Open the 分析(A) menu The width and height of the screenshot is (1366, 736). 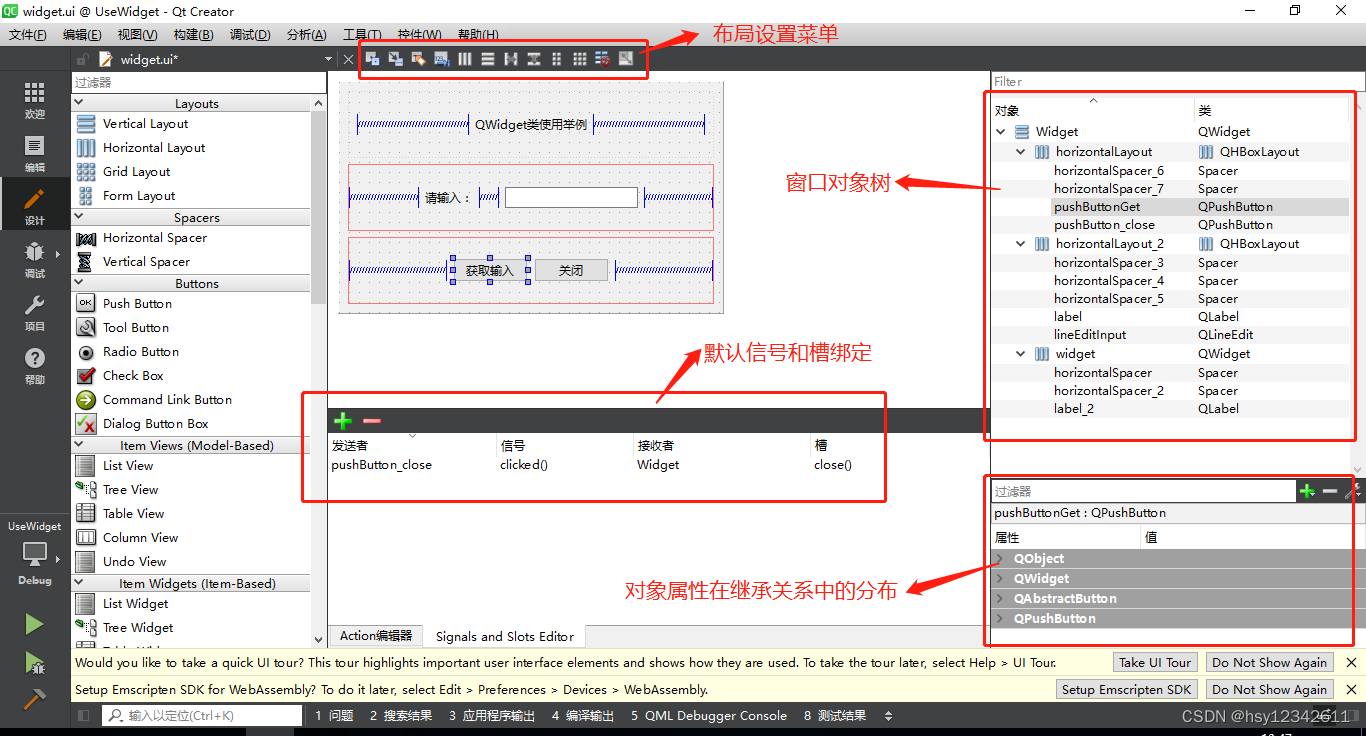(x=306, y=35)
